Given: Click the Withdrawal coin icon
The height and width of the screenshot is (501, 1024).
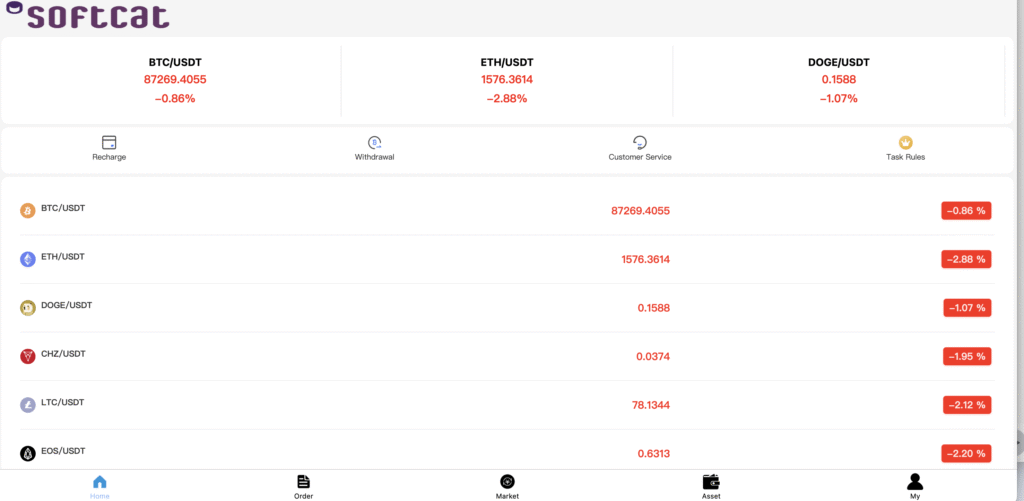Looking at the screenshot, I should [x=374, y=142].
